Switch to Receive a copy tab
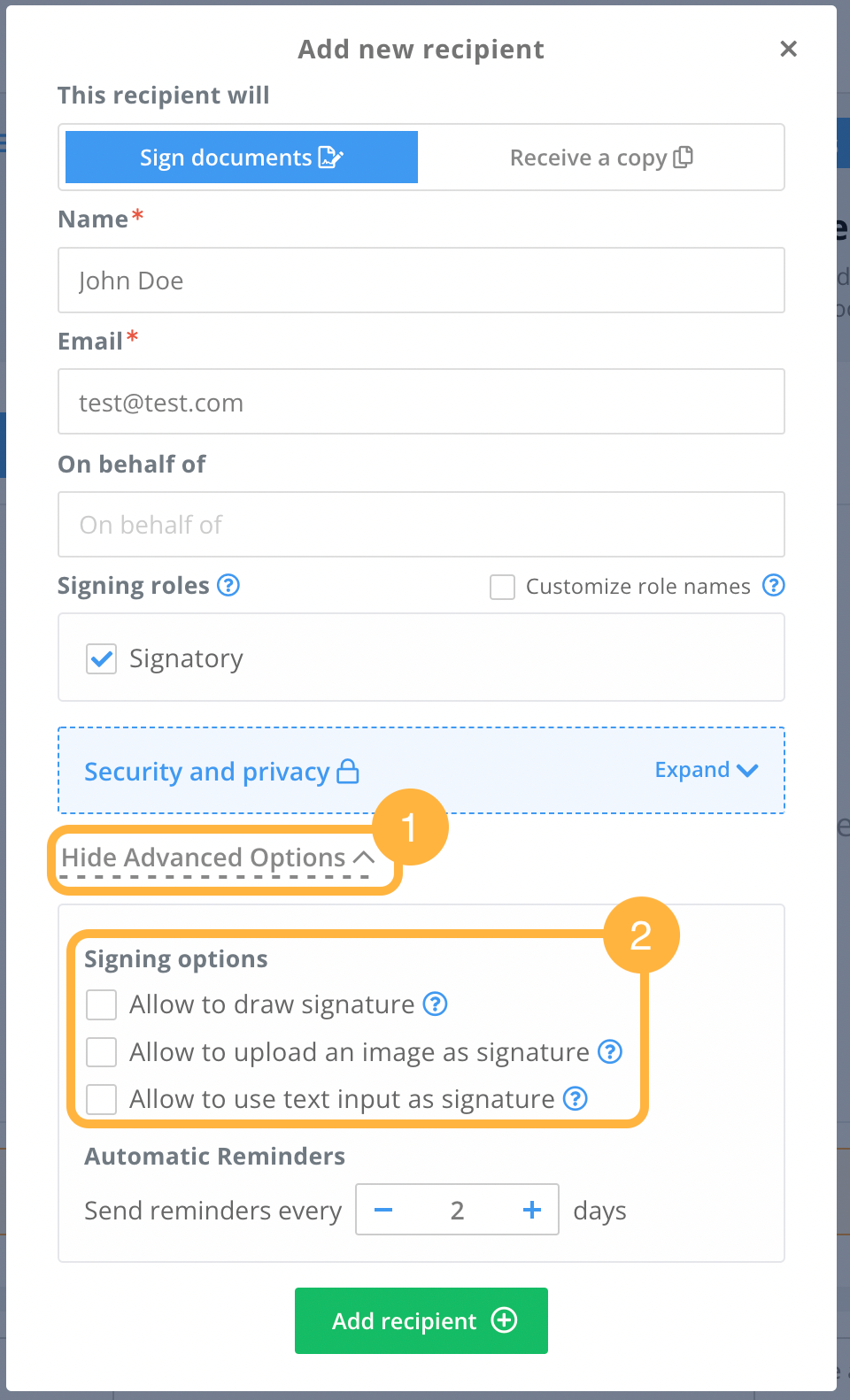This screenshot has height=1400, width=850. 601,158
